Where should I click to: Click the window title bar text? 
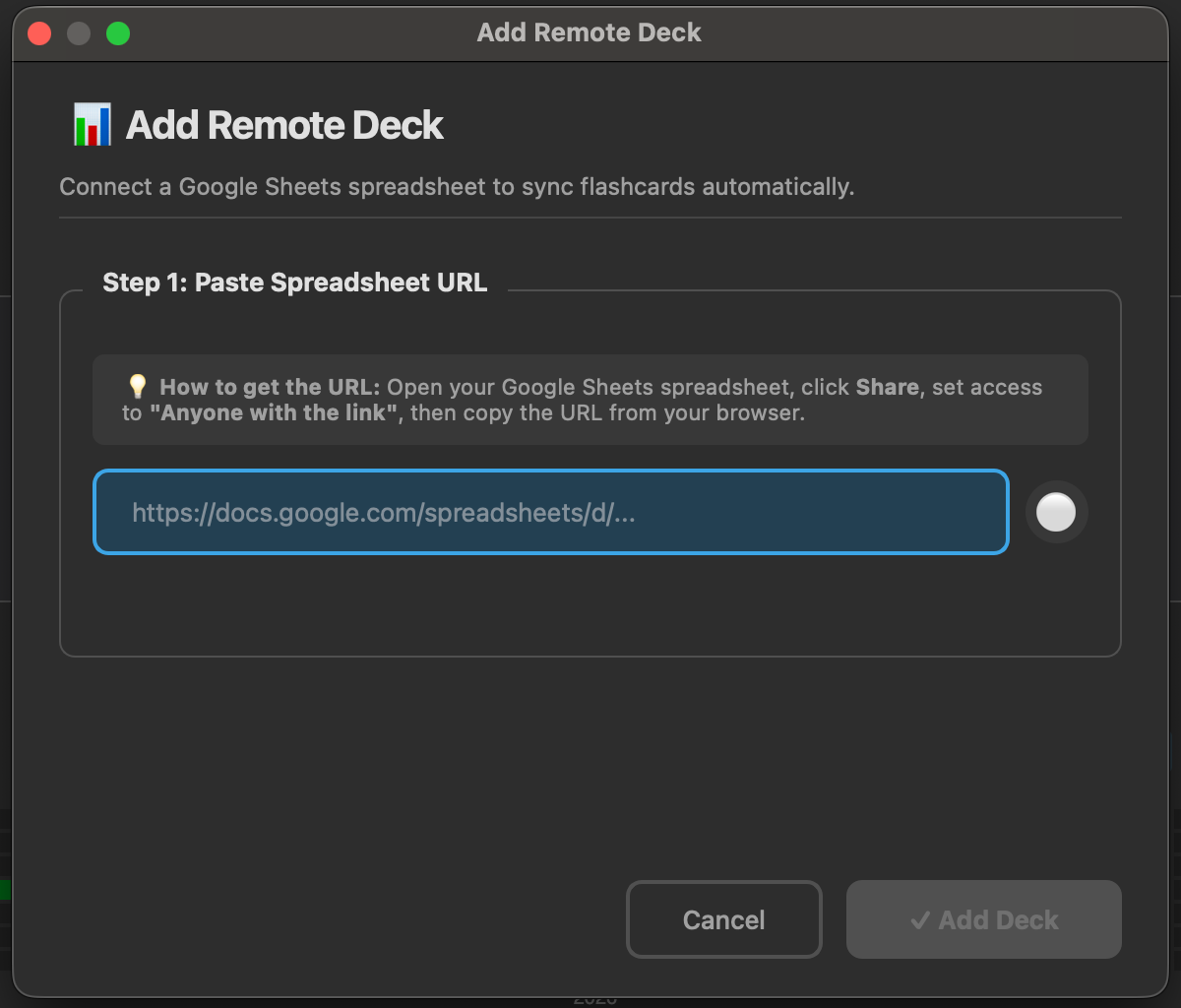589,32
